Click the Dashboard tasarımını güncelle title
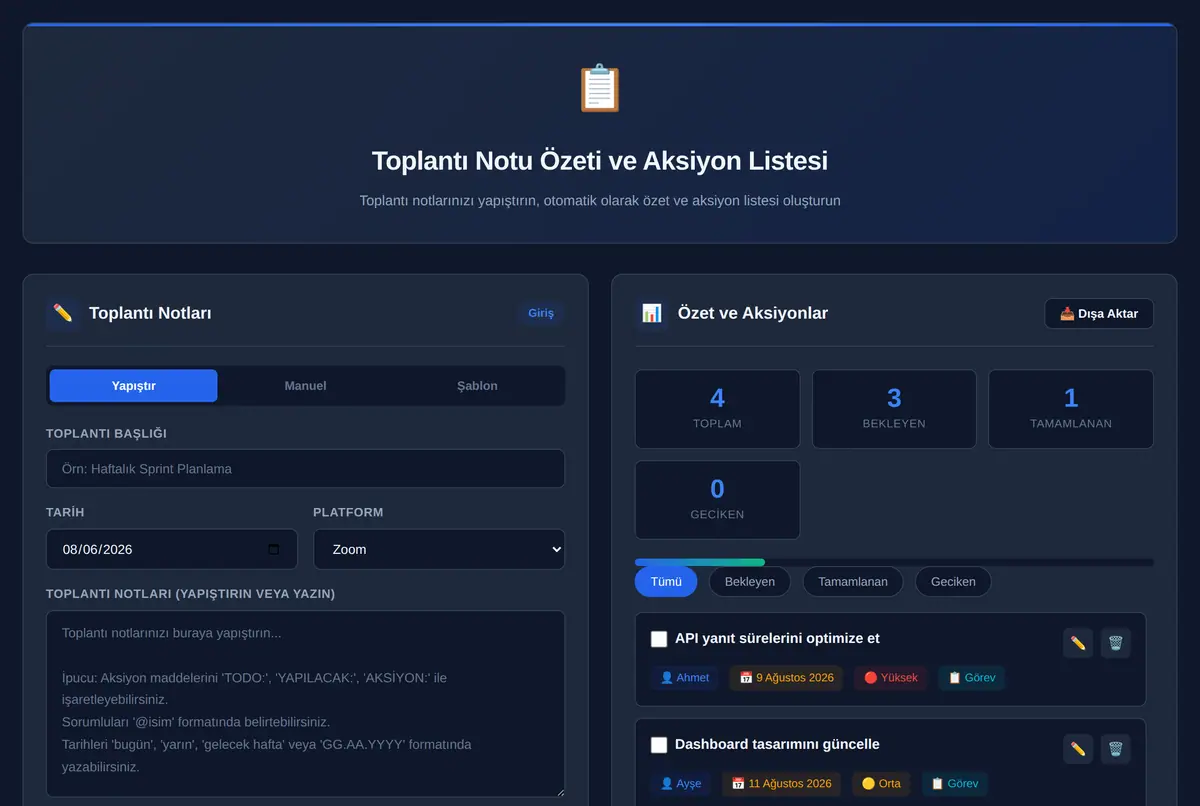This screenshot has width=1200, height=806. 777,745
